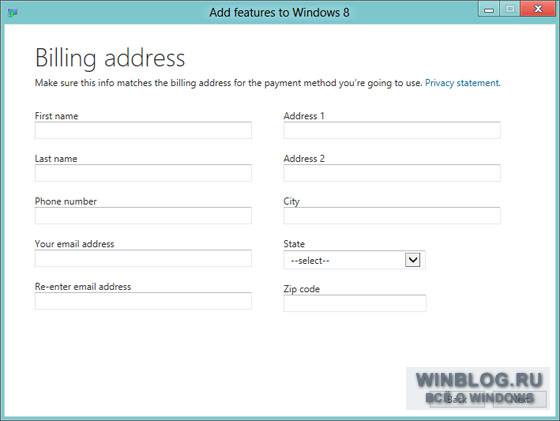560x421 pixels.
Task: Close the Add features to Windows 8 window
Action: click(x=538, y=9)
